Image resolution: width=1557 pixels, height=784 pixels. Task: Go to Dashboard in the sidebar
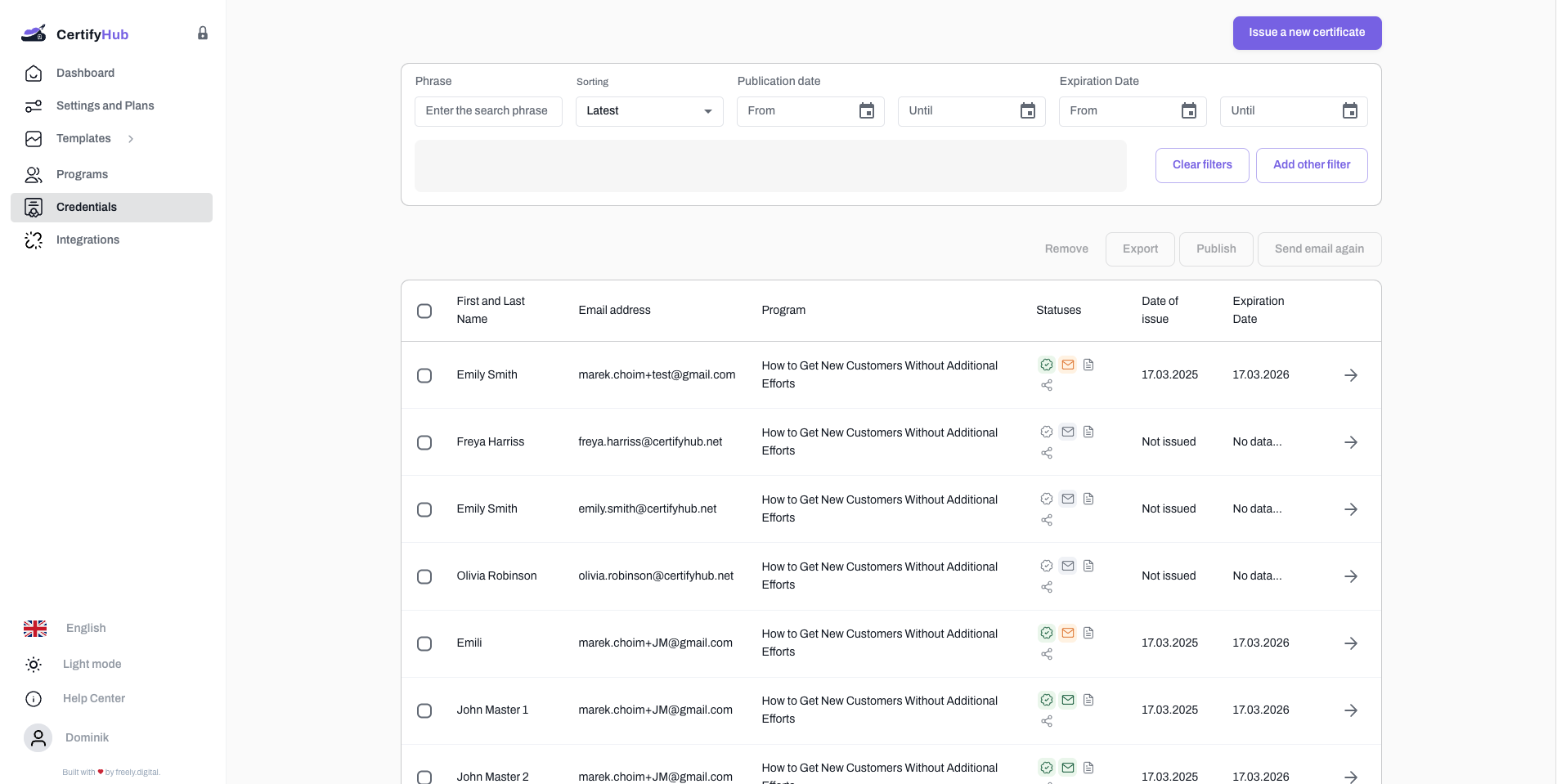click(x=85, y=73)
